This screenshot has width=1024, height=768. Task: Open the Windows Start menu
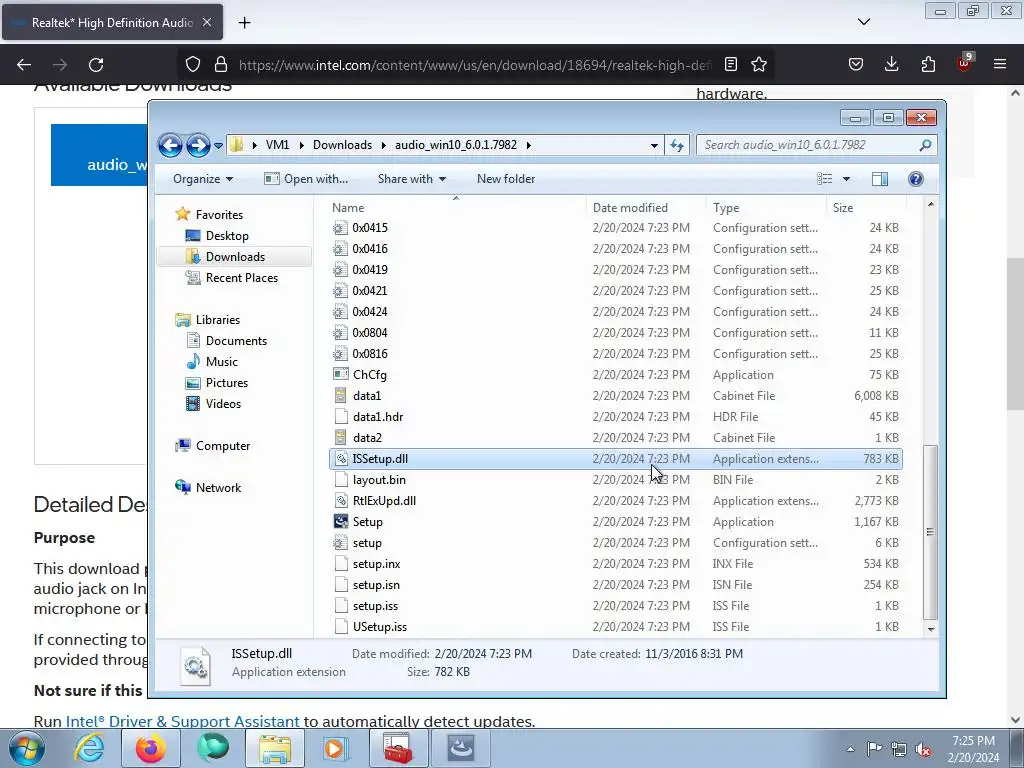coord(27,748)
